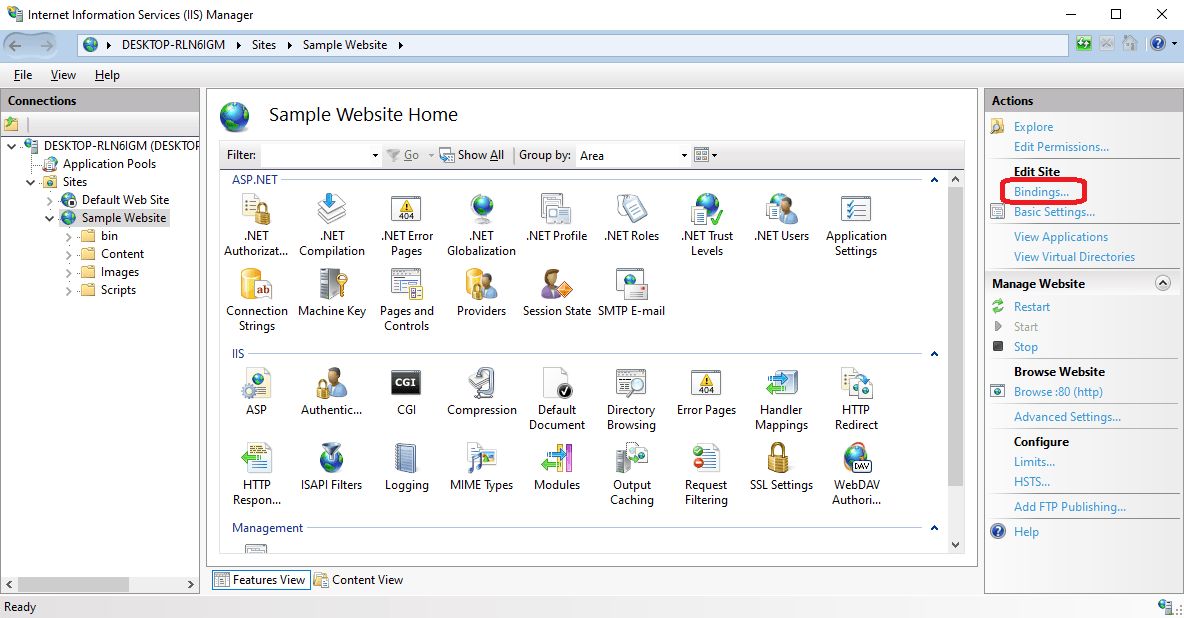Open the SSL Settings feature
Viewport: 1184px width, 618px height.
pyautogui.click(x=781, y=467)
